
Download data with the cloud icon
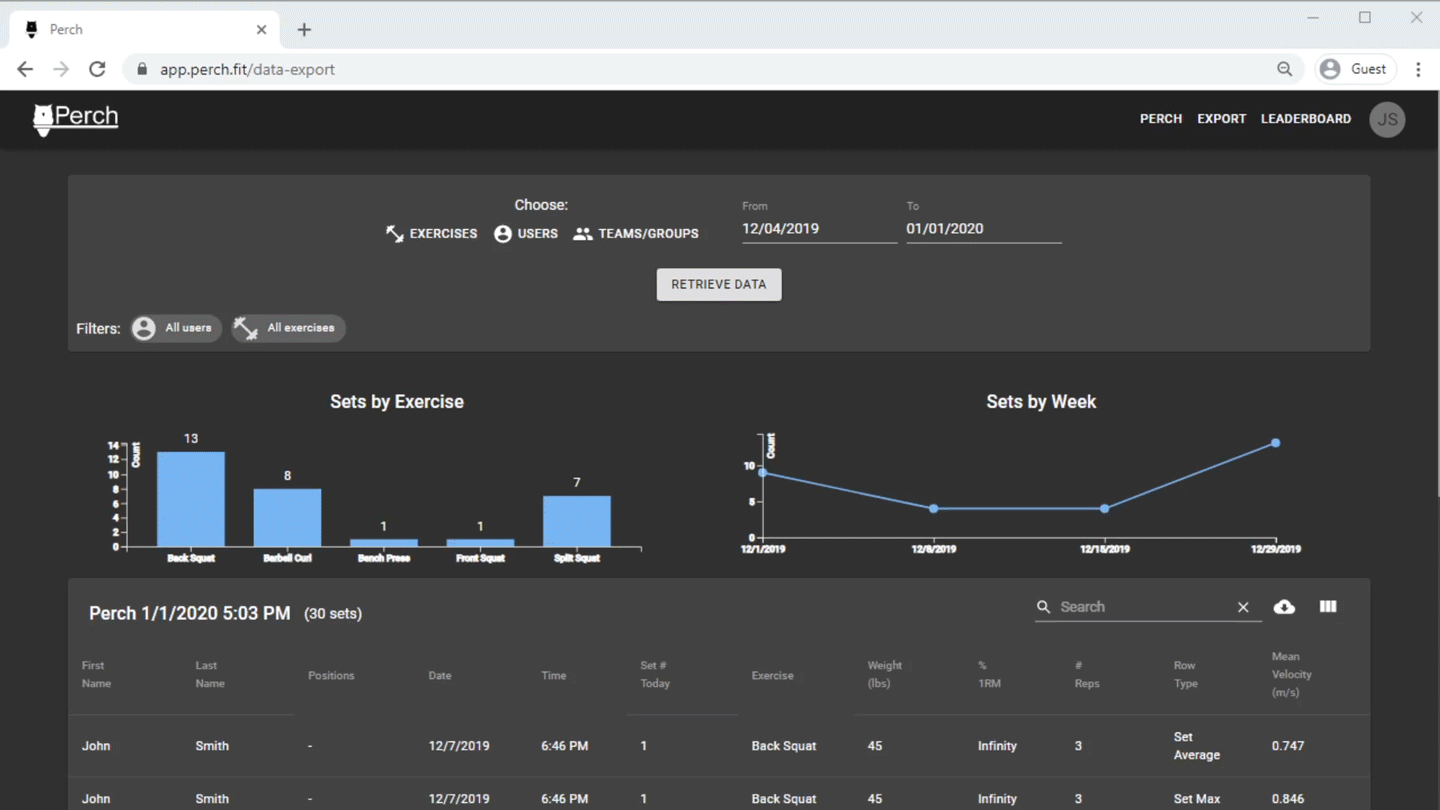(x=1284, y=607)
